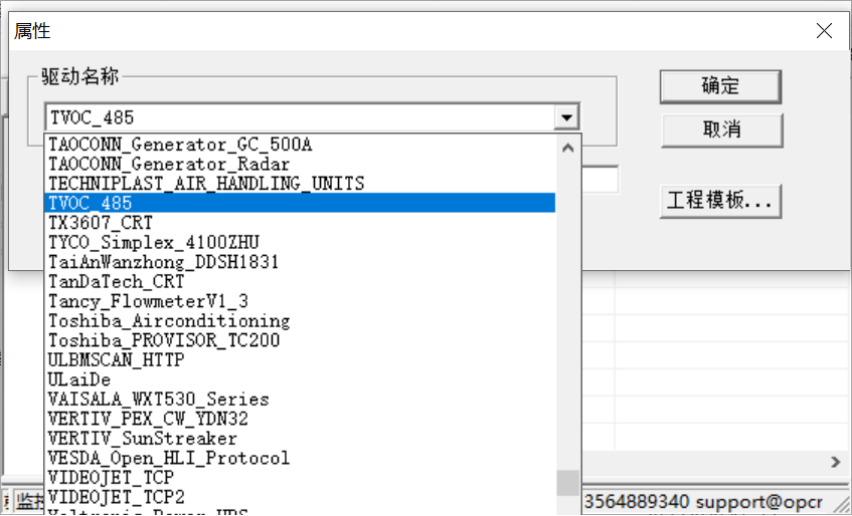The height and width of the screenshot is (516, 852).
Task: Click the dropdown list scrollbar thumb
Action: pos(568,482)
